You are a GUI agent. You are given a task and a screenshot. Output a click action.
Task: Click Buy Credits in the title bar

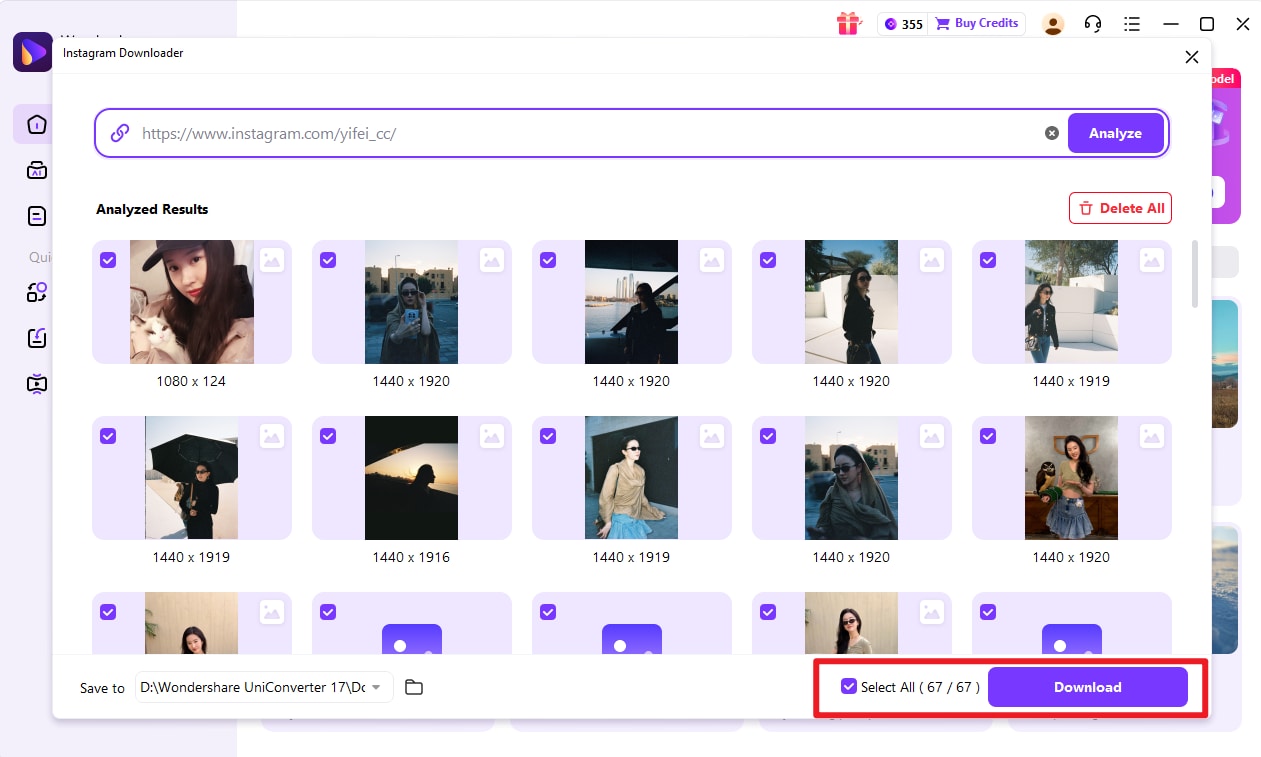click(x=977, y=23)
